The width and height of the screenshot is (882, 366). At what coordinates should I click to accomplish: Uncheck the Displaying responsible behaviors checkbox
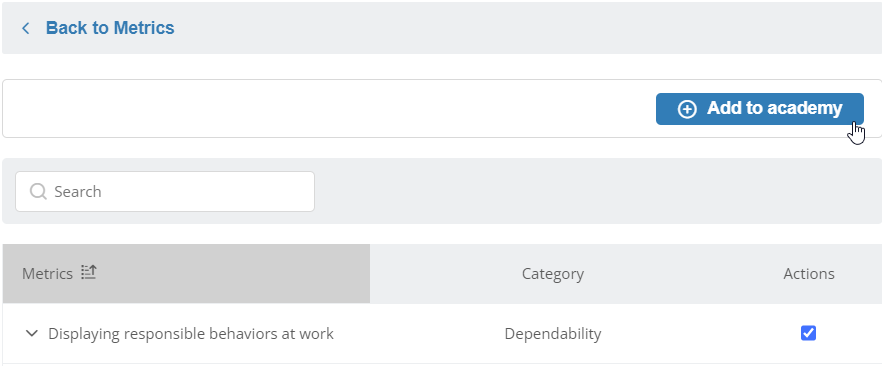tap(808, 333)
